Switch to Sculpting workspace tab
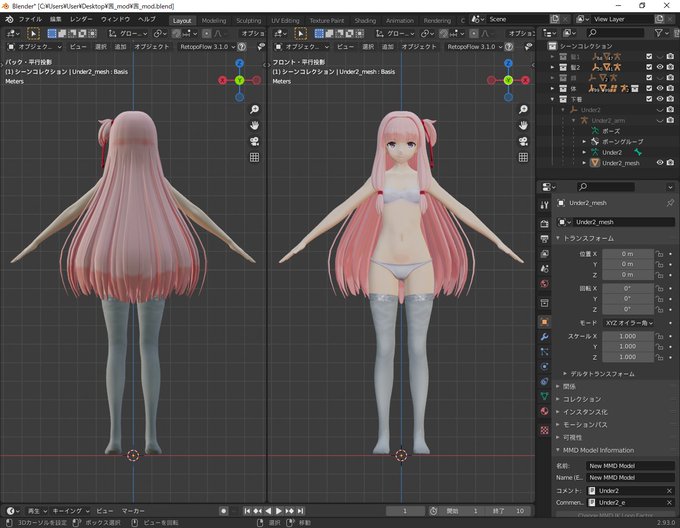 248,20
